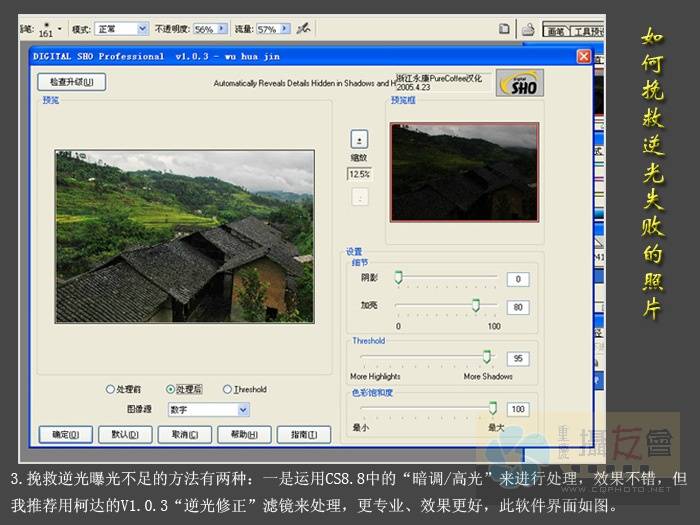Click the 最大 maximum saturation label
Image resolution: width=700 pixels, height=525 pixels.
[x=496, y=428]
